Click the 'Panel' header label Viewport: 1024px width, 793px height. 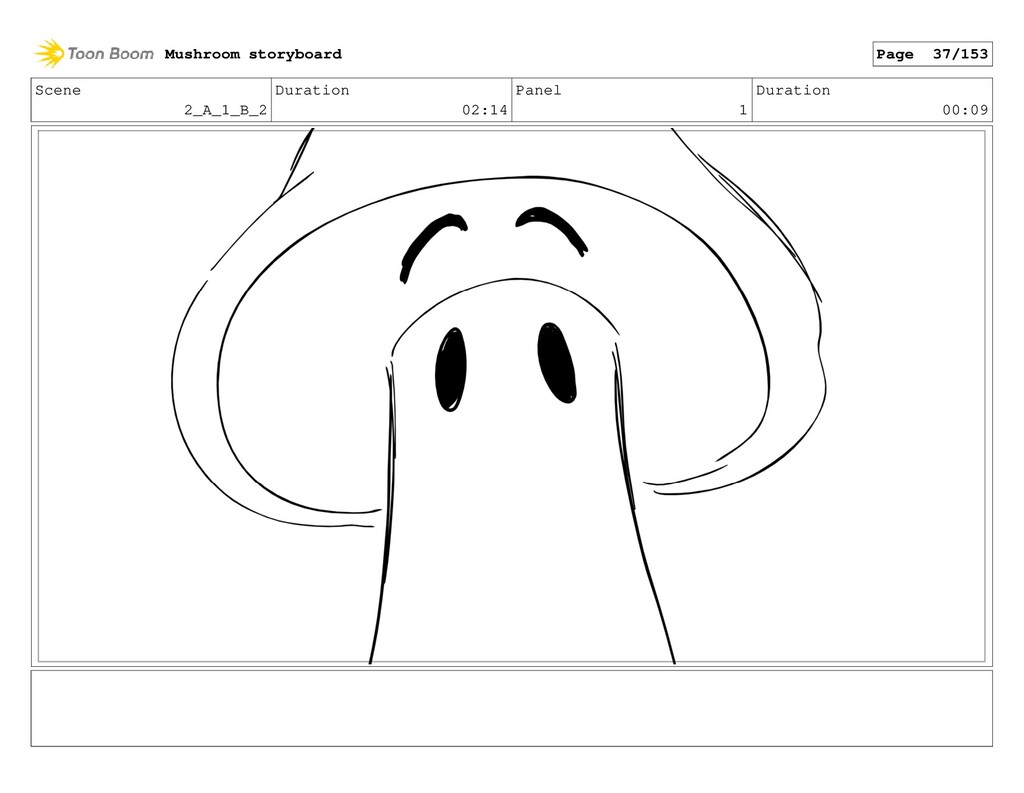[x=538, y=90]
